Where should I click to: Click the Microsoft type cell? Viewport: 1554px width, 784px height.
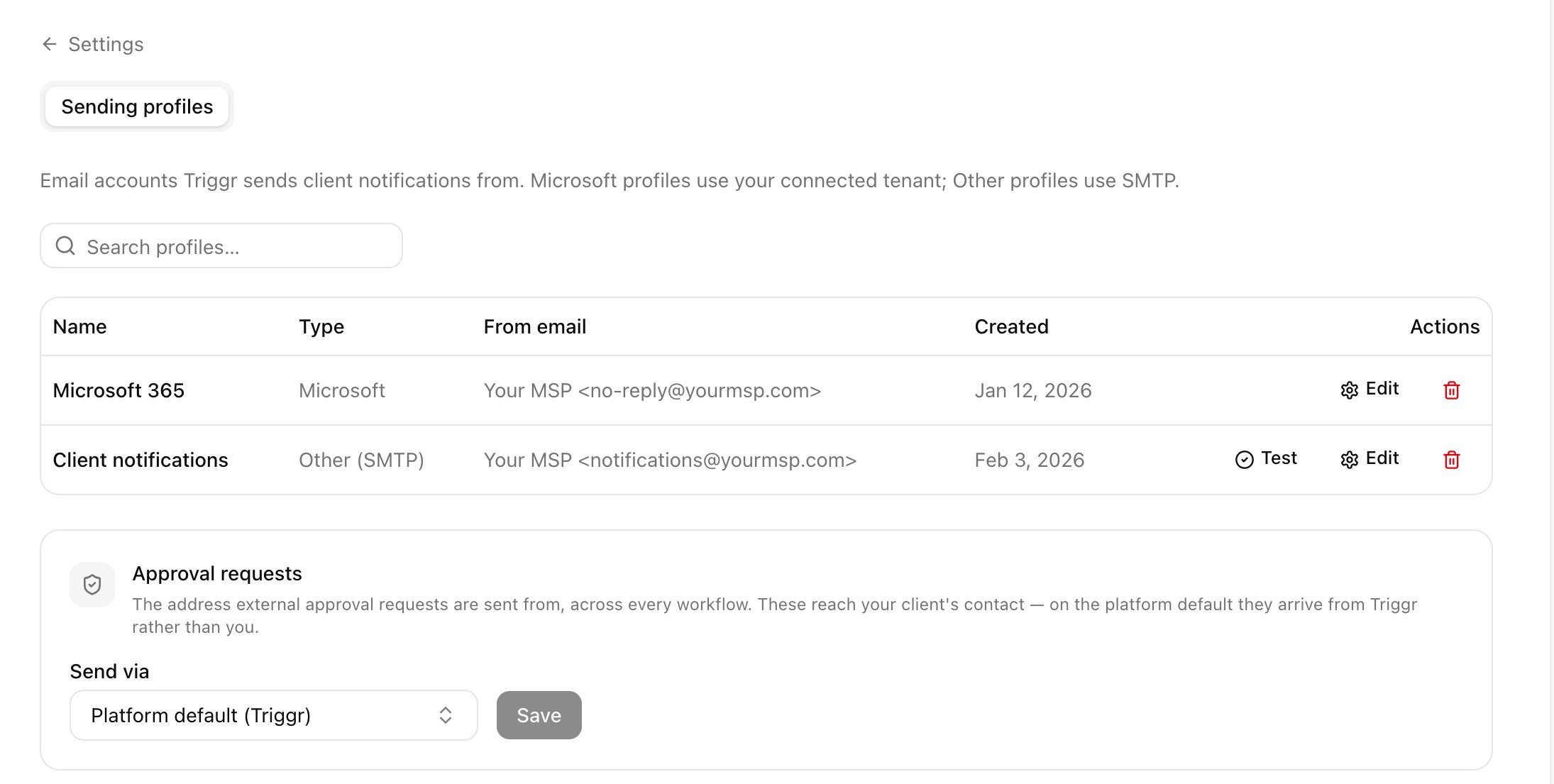coord(342,390)
